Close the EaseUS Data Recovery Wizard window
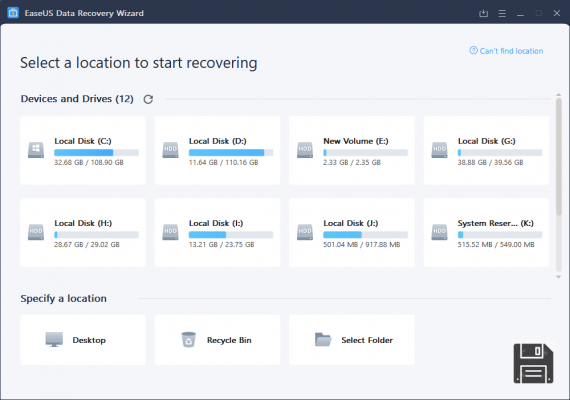Viewport: 570px width, 400px height. point(557,13)
